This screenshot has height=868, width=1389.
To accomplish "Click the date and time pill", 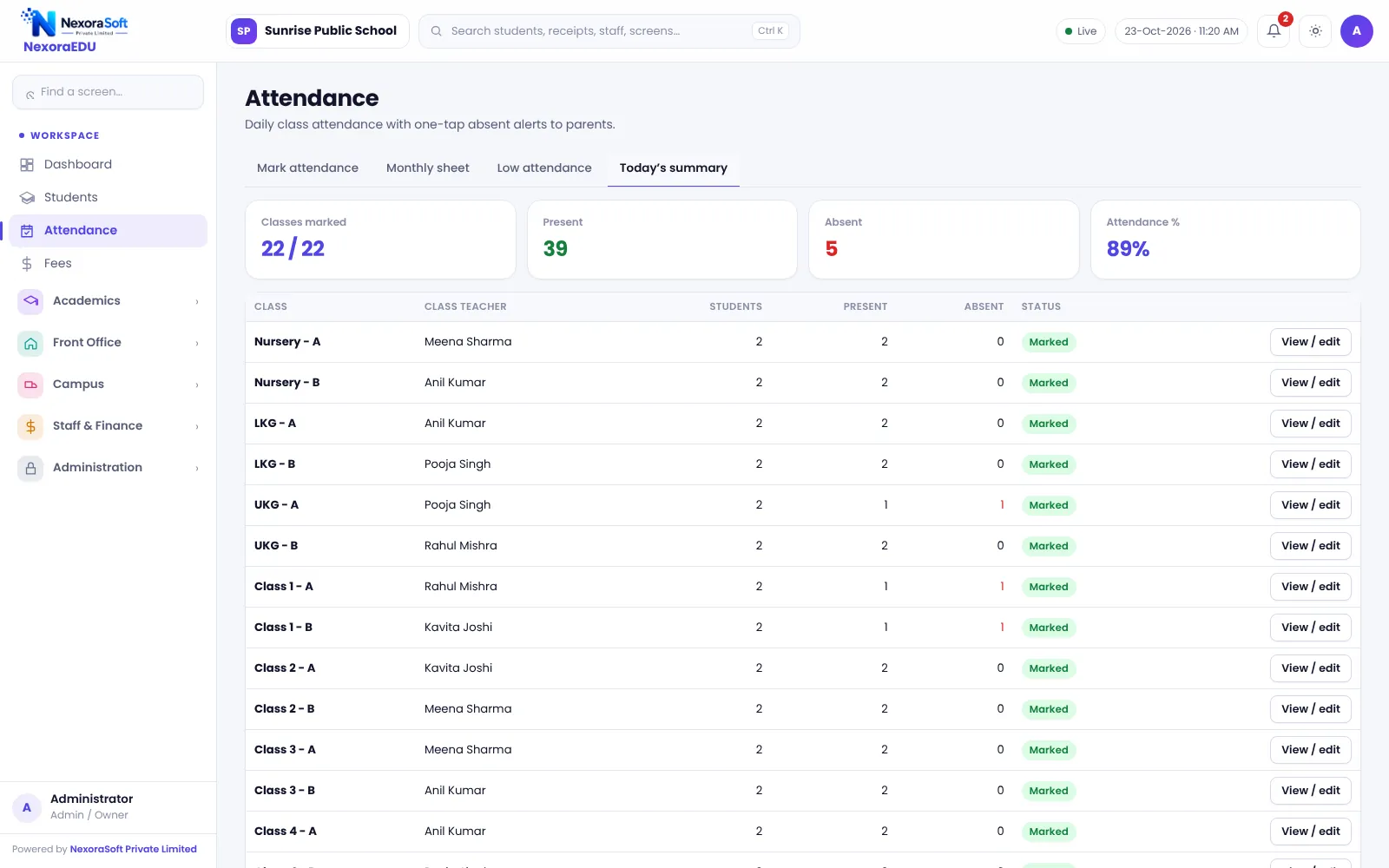I will (1182, 31).
